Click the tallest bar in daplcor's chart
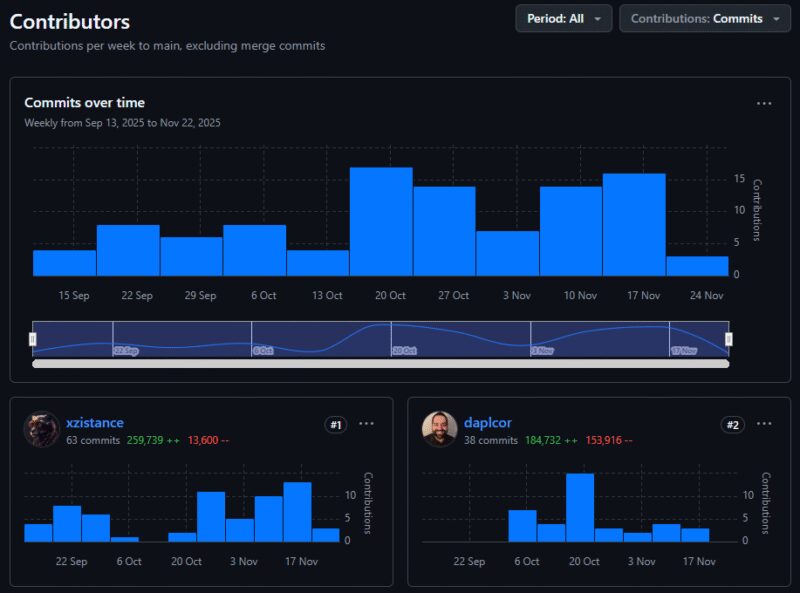 pyautogui.click(x=580, y=507)
